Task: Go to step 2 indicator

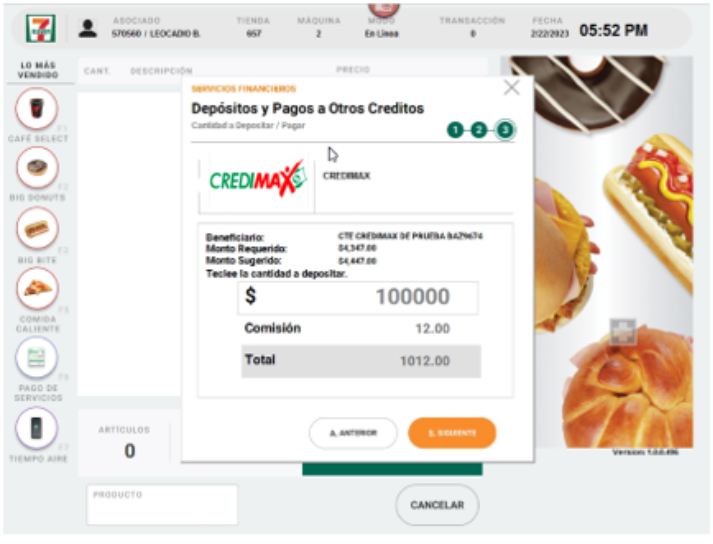Action: 478,130
